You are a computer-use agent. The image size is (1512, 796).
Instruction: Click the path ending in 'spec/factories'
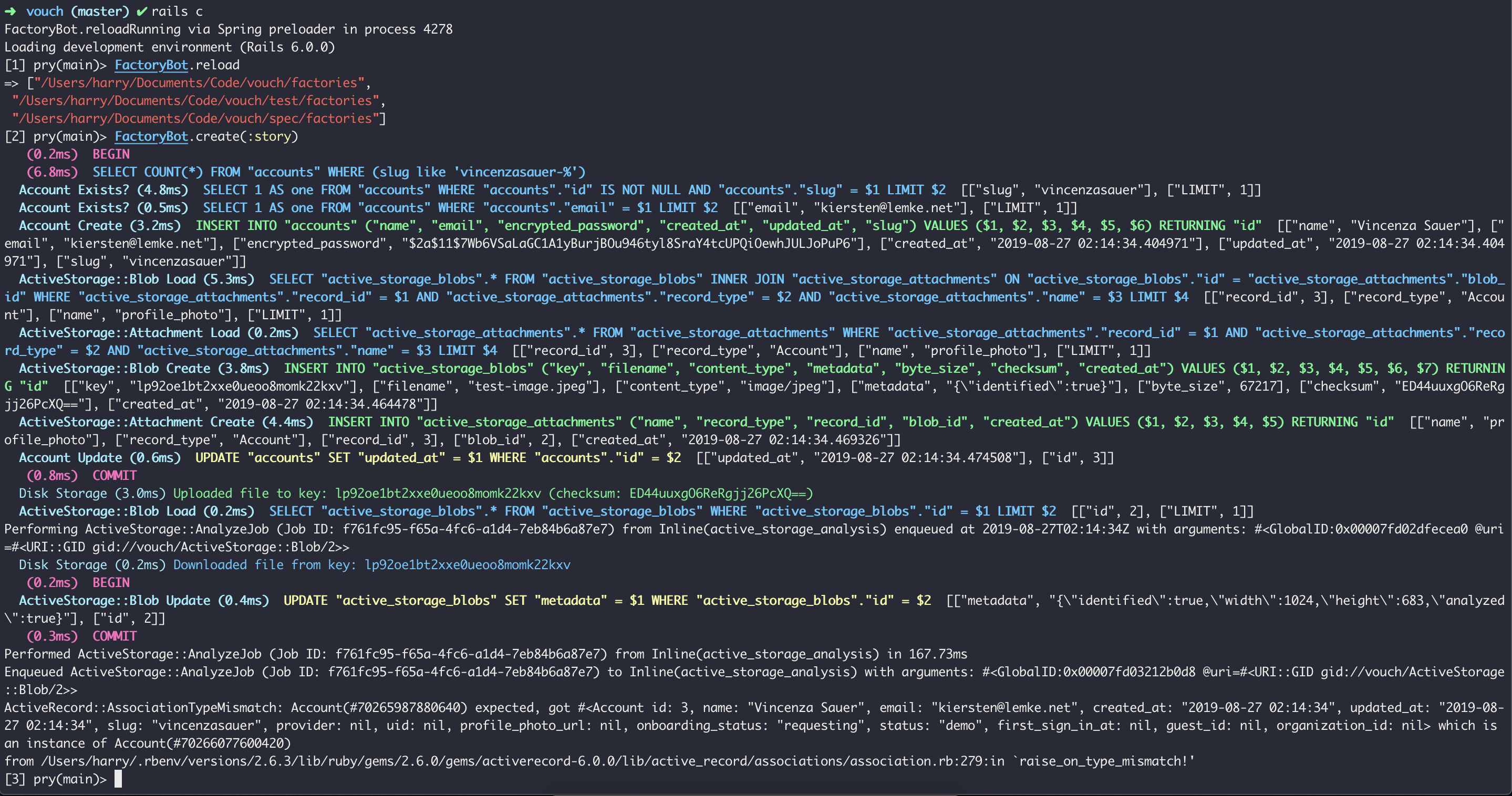(196, 119)
